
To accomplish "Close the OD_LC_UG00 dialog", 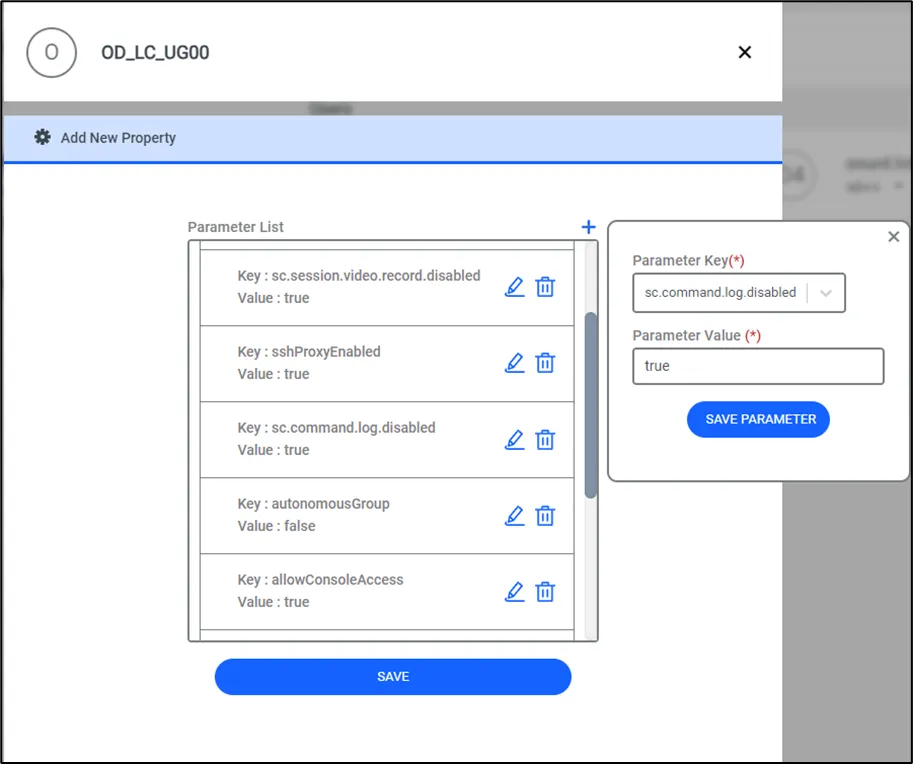I will tap(745, 52).
